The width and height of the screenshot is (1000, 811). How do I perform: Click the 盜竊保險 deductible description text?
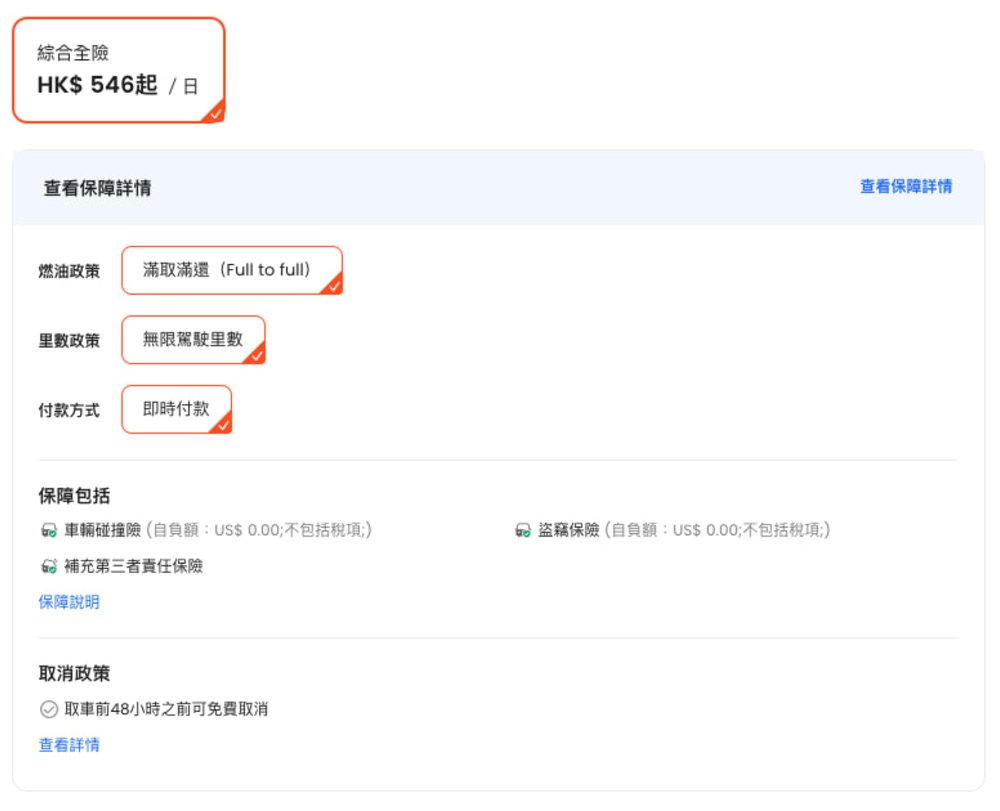click(x=718, y=530)
